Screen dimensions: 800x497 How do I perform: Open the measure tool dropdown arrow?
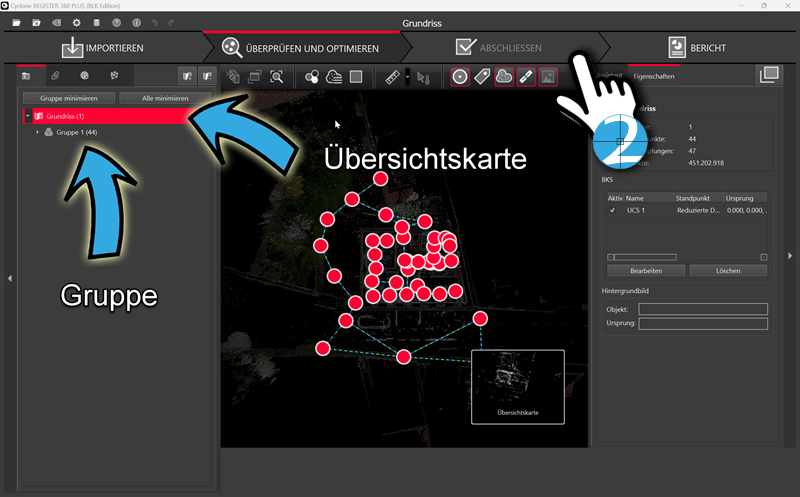(x=407, y=77)
